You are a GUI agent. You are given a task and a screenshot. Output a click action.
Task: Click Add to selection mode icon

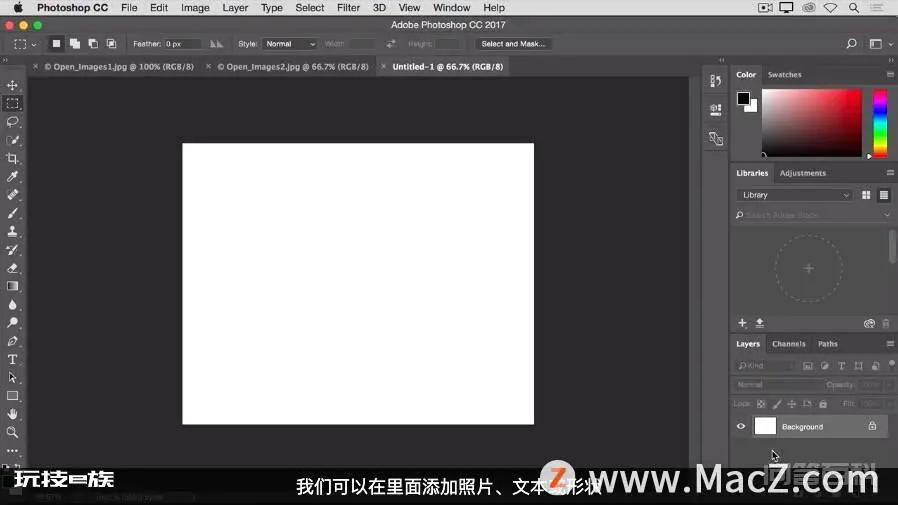click(x=74, y=44)
